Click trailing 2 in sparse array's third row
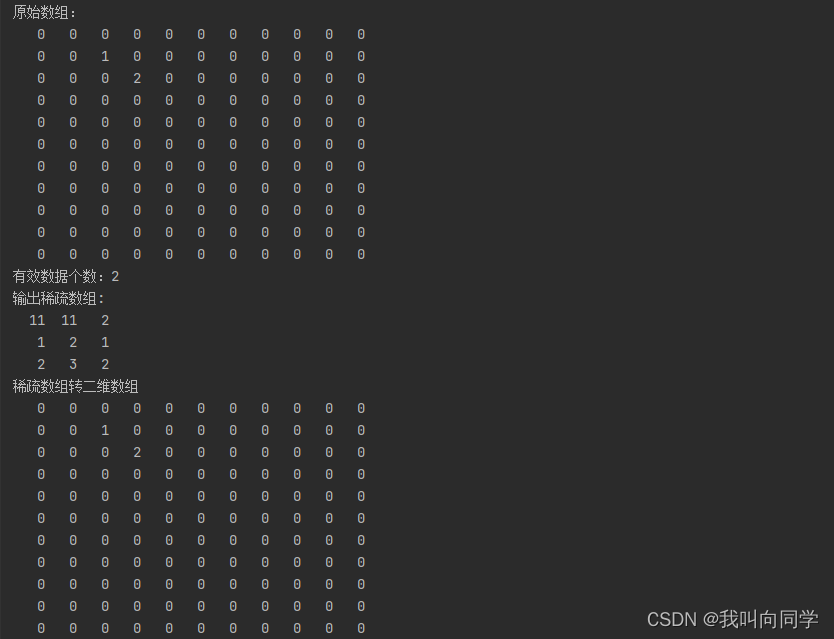The image size is (834, 639). (105, 365)
